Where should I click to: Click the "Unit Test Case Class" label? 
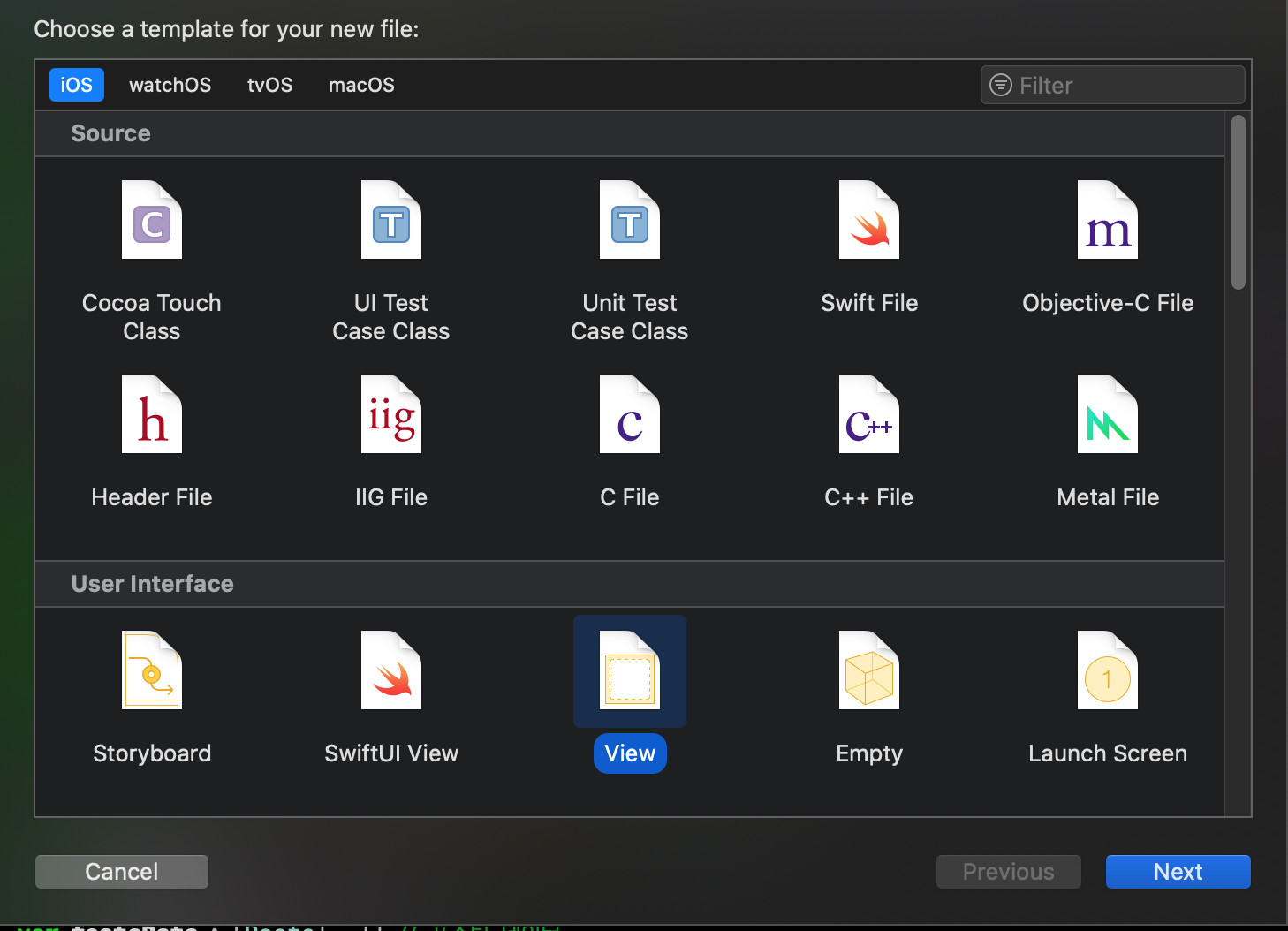click(630, 317)
